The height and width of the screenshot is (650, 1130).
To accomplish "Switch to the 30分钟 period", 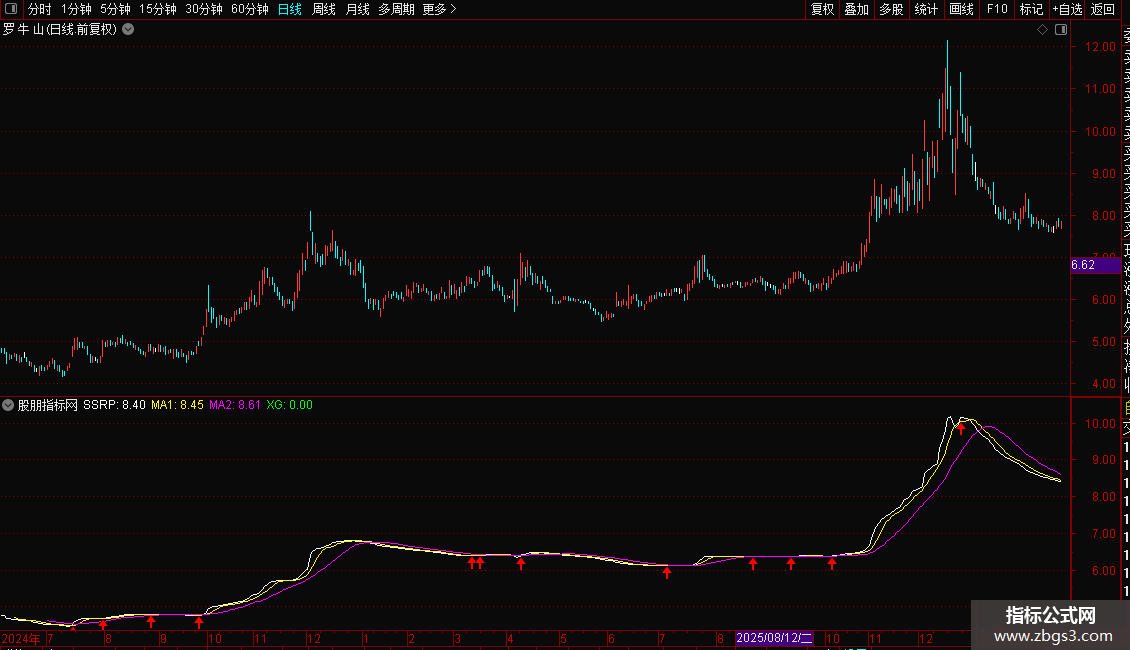I will 204,9.
